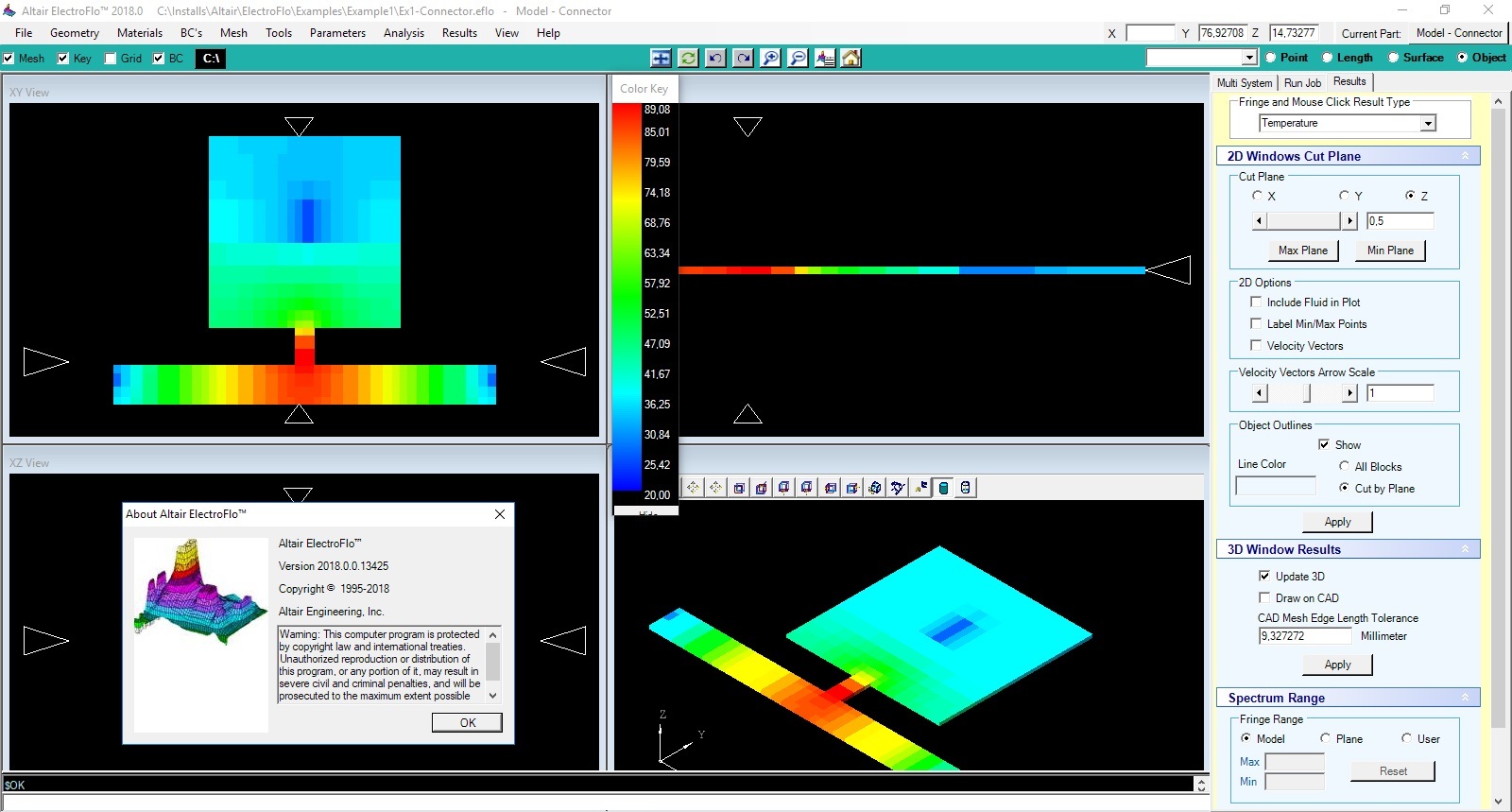Click the Max Plane button
Viewport: 1512px width, 812px height.
coord(1303,251)
